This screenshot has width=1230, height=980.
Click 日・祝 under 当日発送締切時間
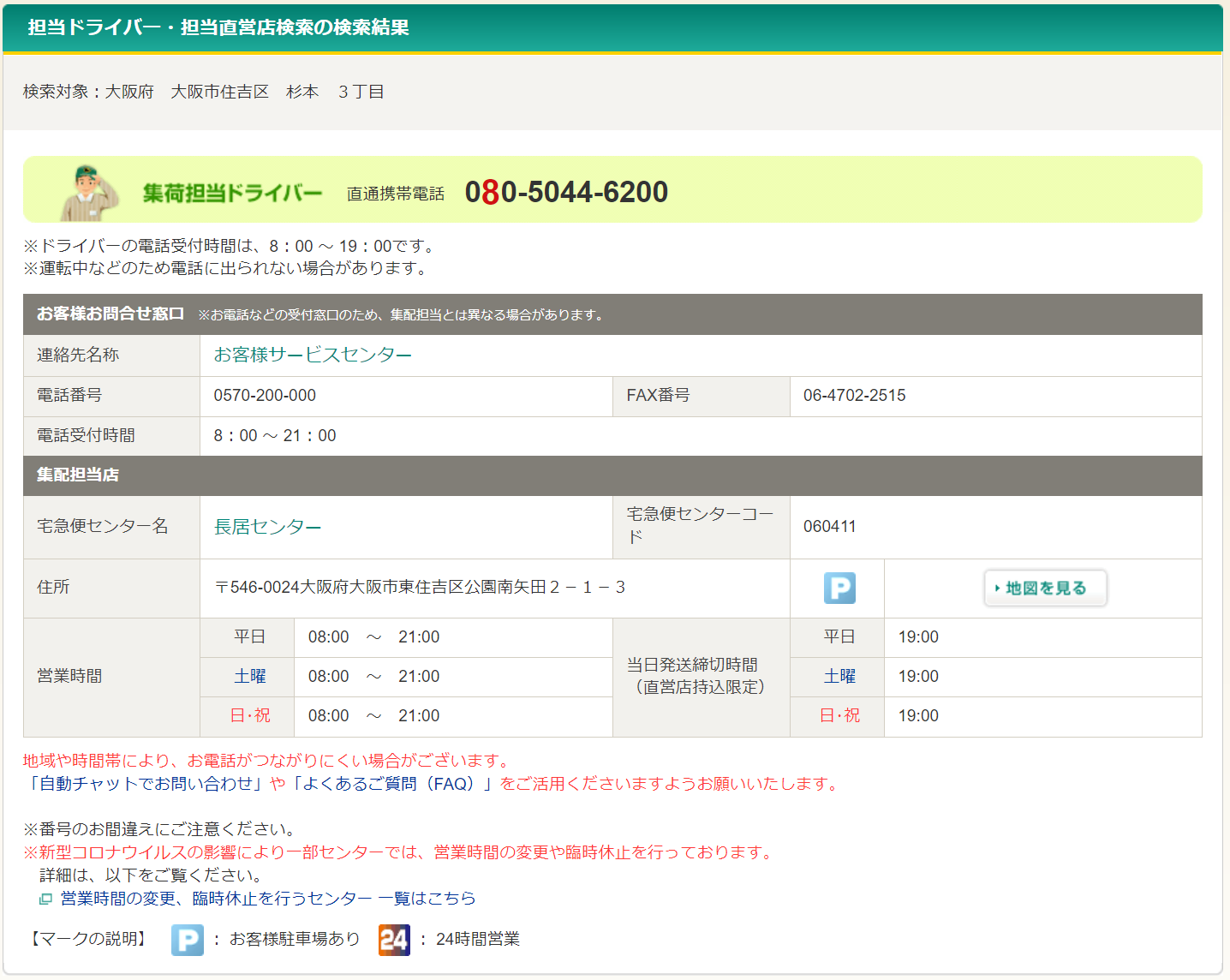click(839, 716)
